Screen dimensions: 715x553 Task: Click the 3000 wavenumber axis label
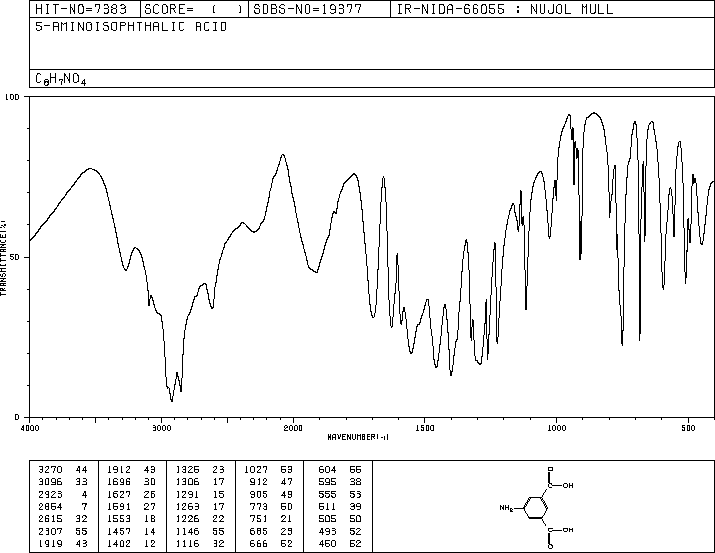(x=161, y=428)
